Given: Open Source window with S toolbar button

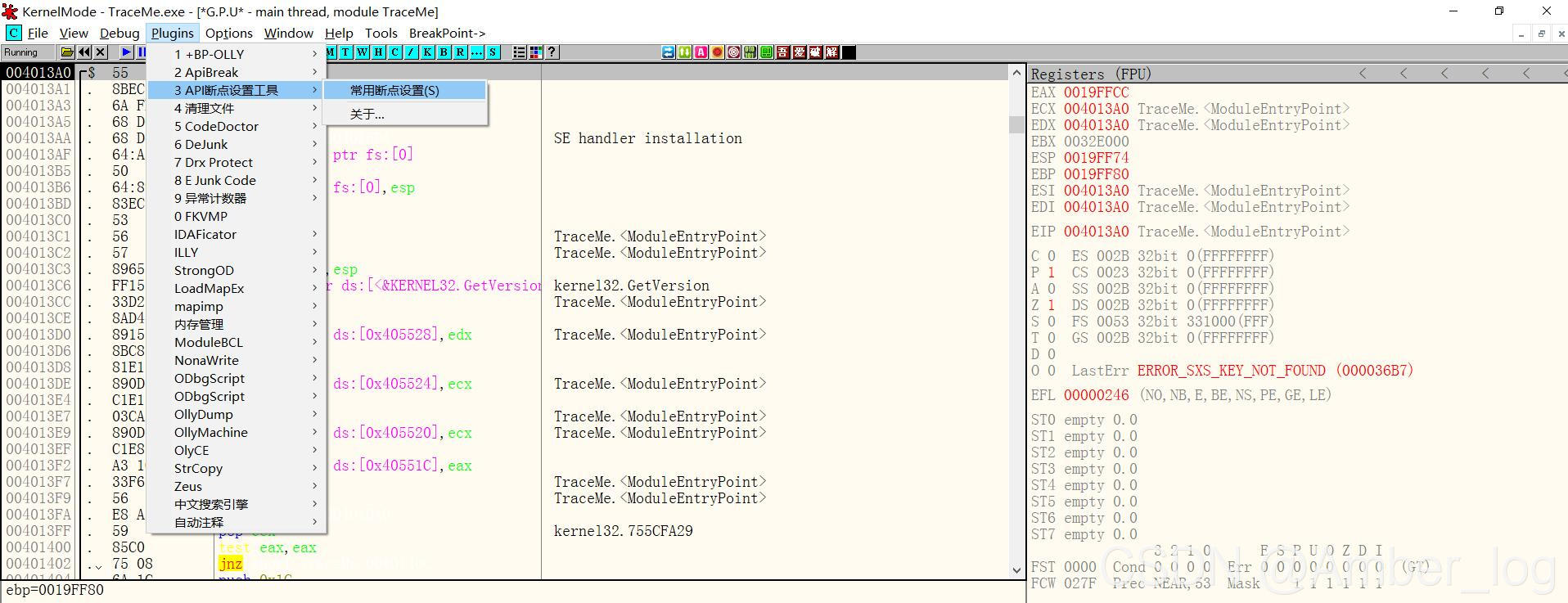Looking at the screenshot, I should point(493,52).
